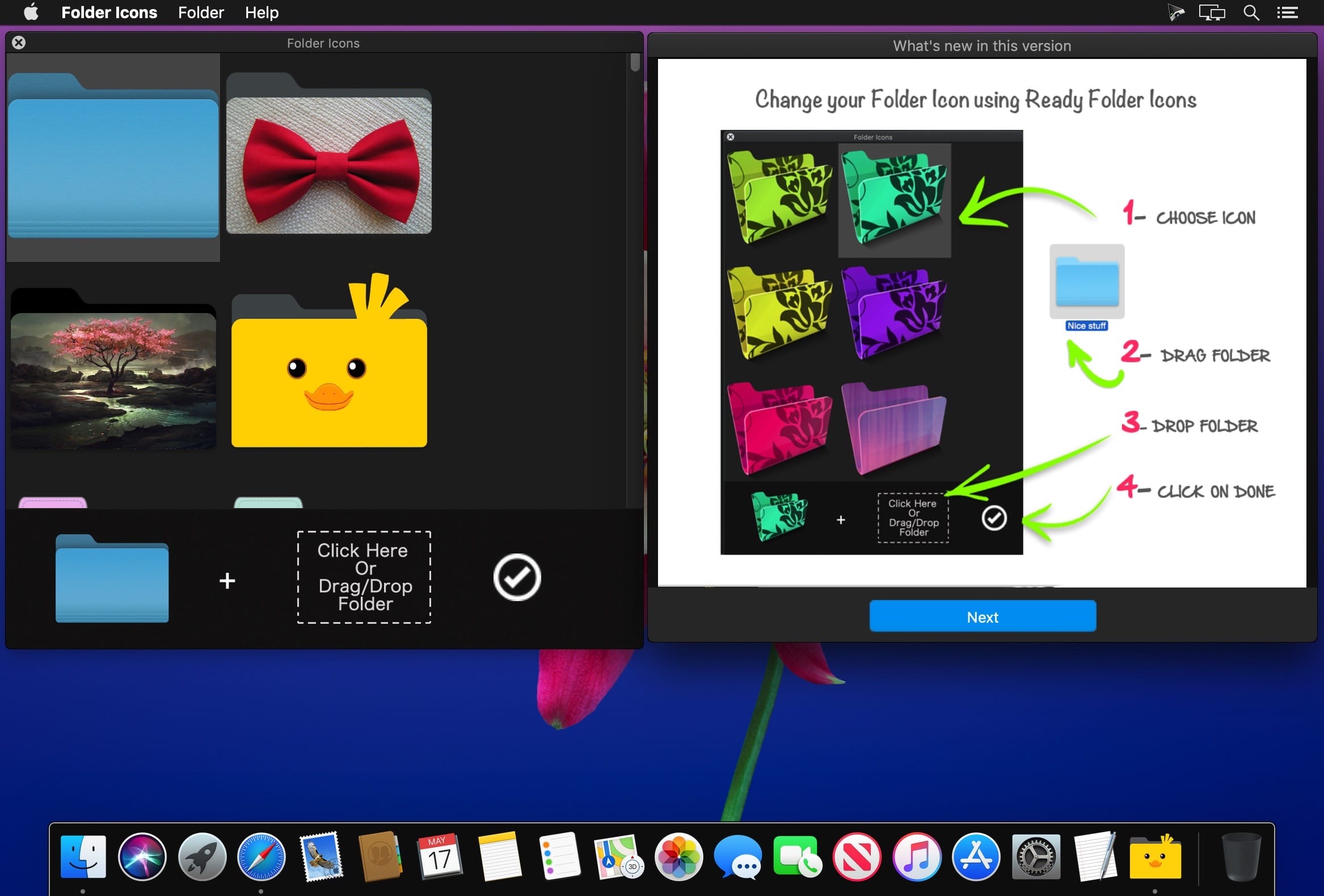The image size is (1324, 896).
Task: Click the Drag/Drop Folder dashed box
Action: 364,577
